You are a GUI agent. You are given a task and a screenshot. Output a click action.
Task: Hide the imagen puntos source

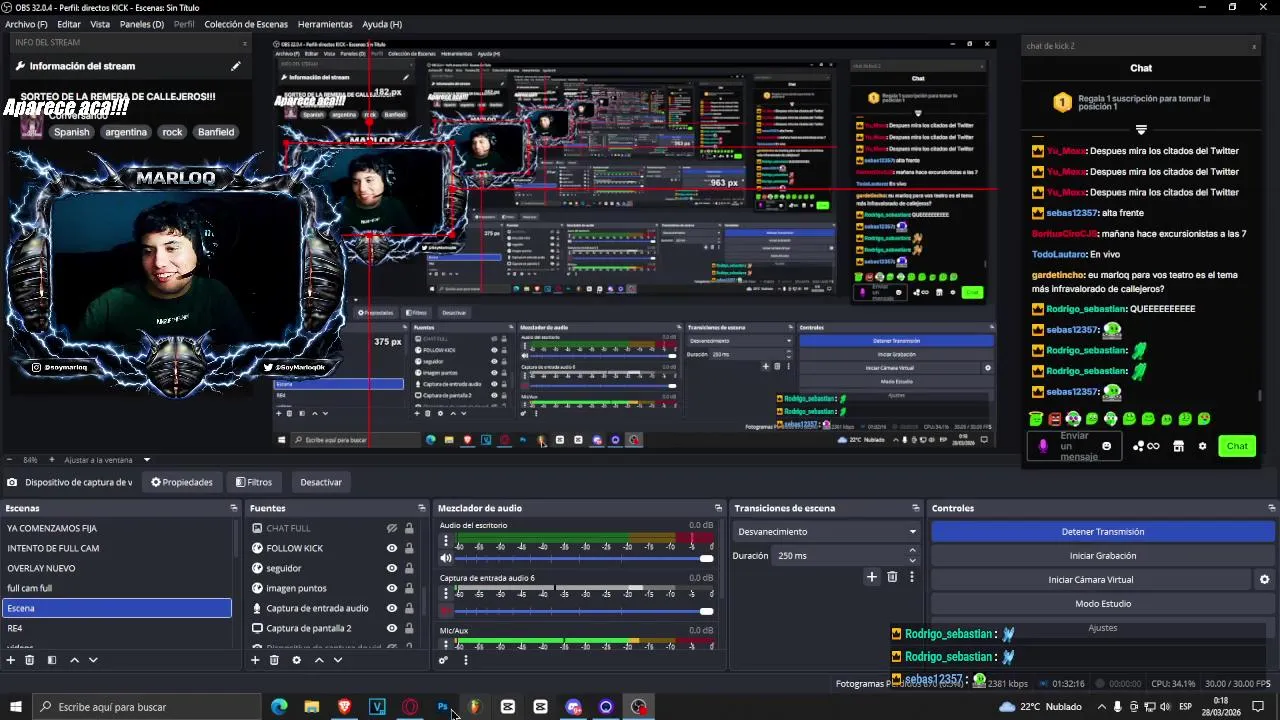click(x=392, y=588)
